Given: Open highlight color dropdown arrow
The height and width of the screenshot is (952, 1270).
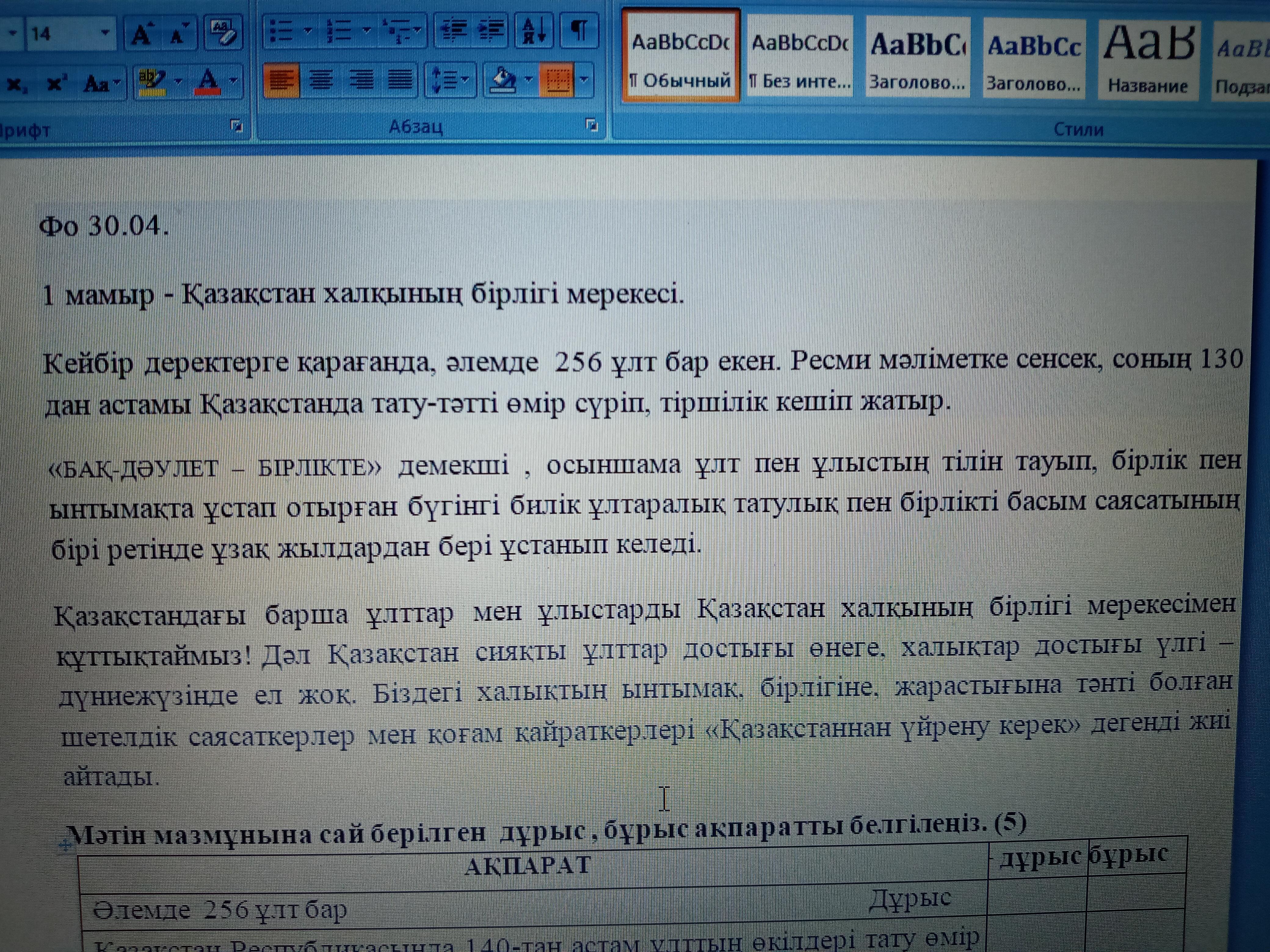Looking at the screenshot, I should click(x=178, y=82).
